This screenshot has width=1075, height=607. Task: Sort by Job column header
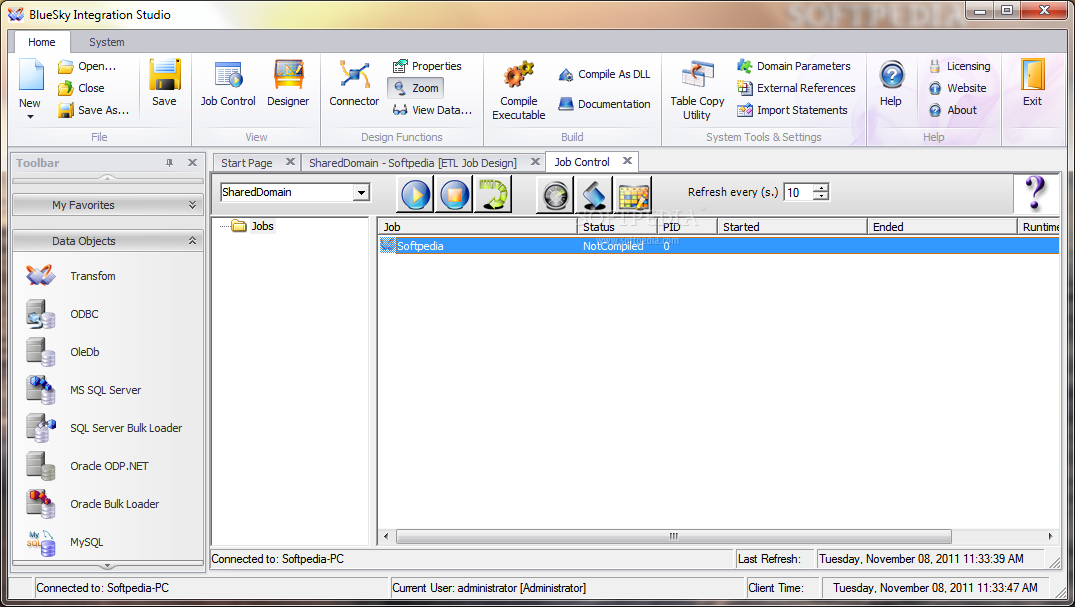(477, 227)
